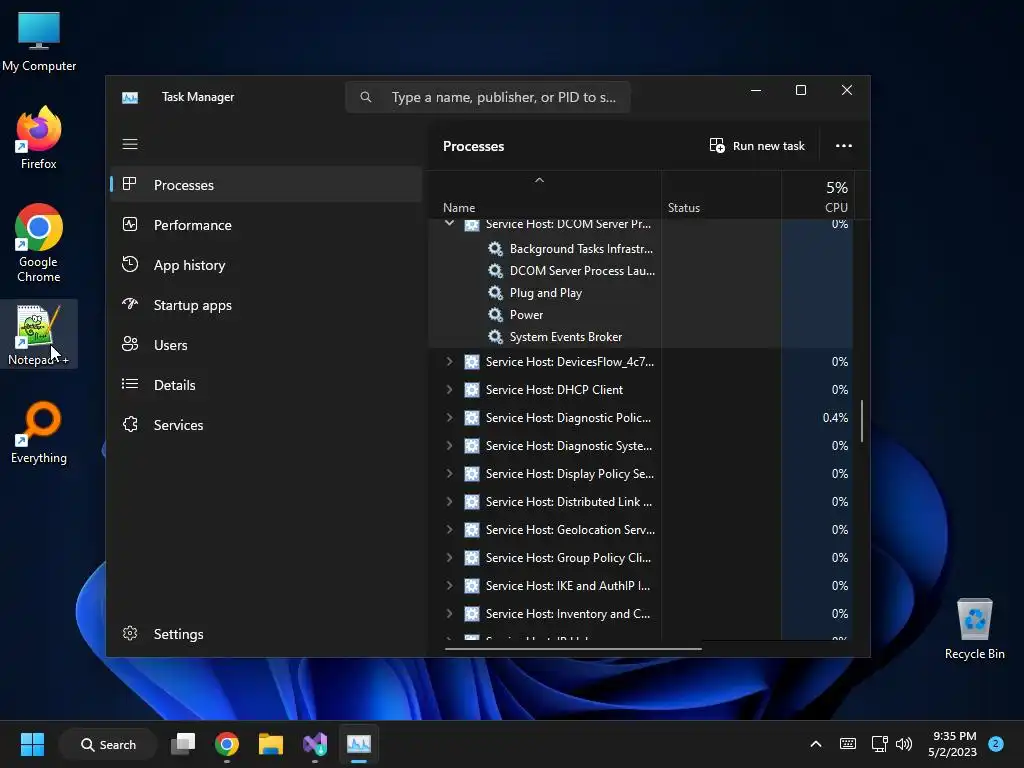Open the Processes page in sidebar

tap(266, 185)
